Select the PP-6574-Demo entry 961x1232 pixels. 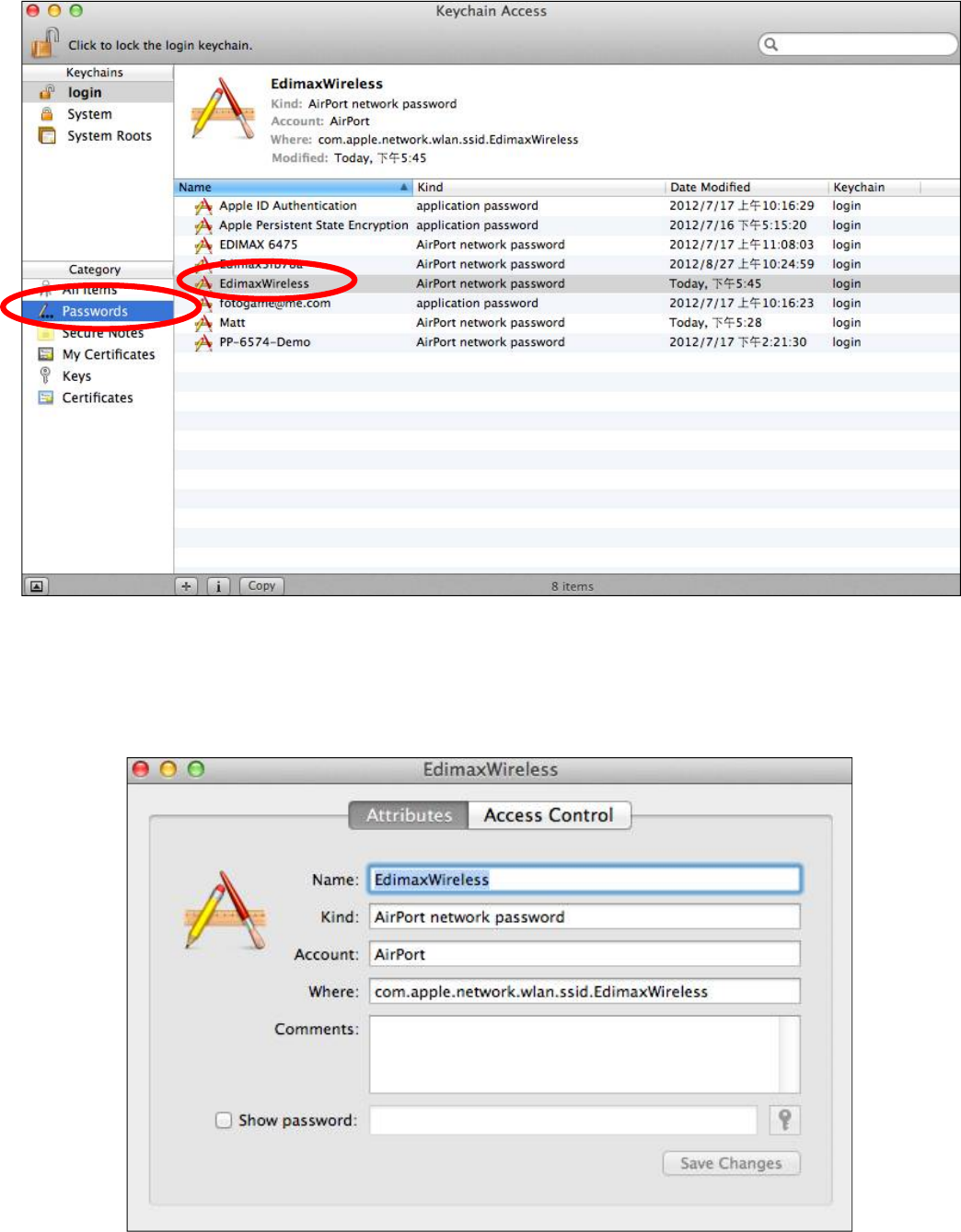(567, 342)
